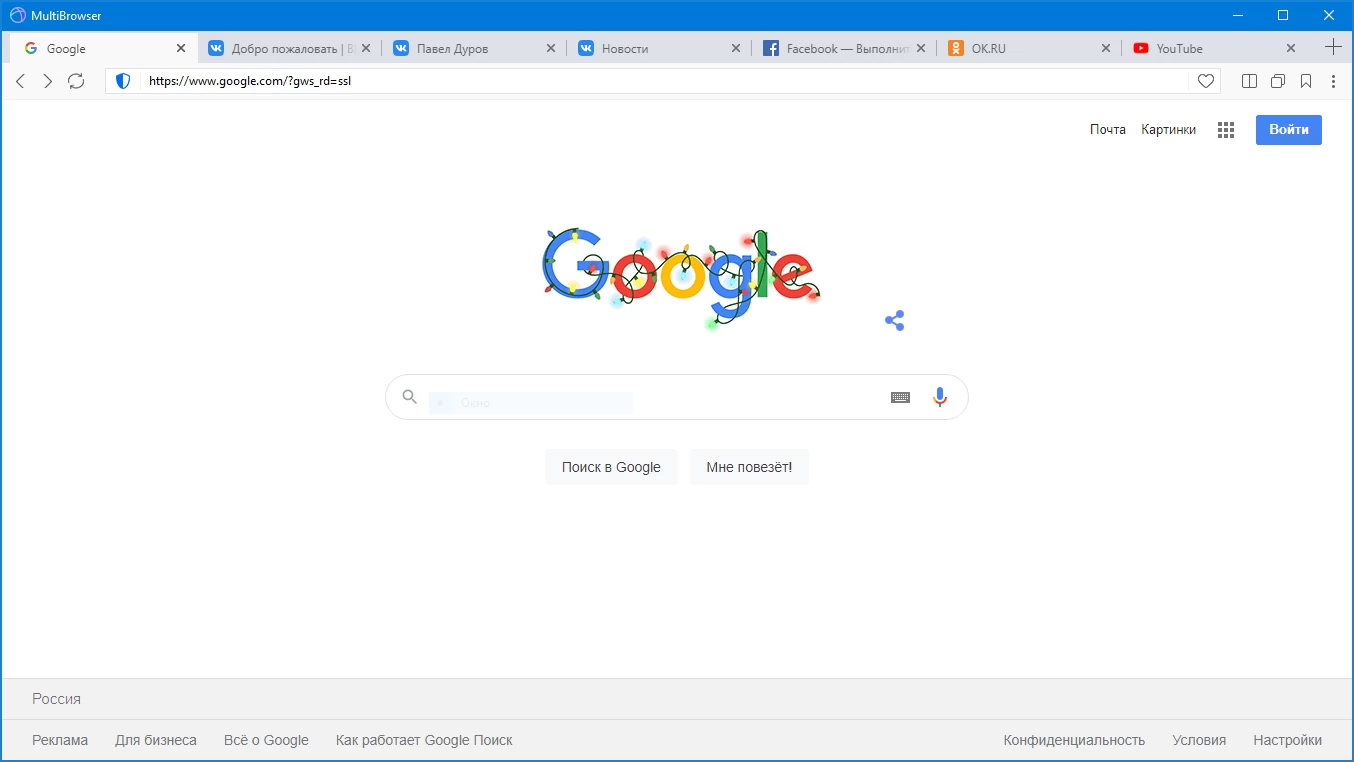Open the split view panel icon

pos(1249,81)
